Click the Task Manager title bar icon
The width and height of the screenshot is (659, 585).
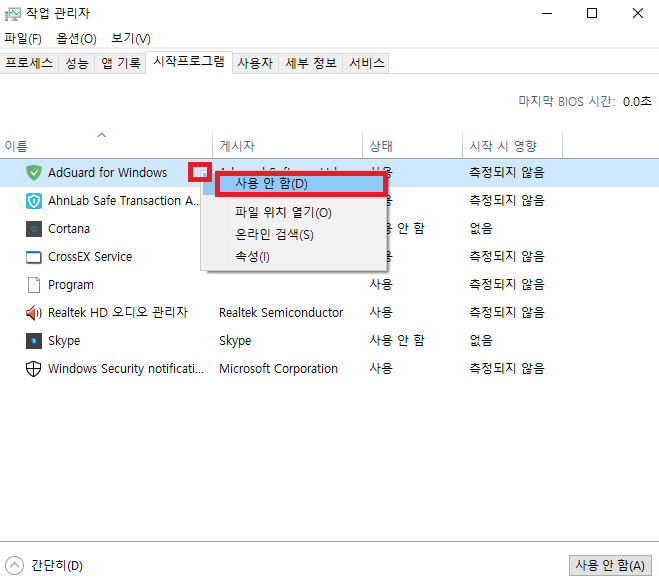13,14
